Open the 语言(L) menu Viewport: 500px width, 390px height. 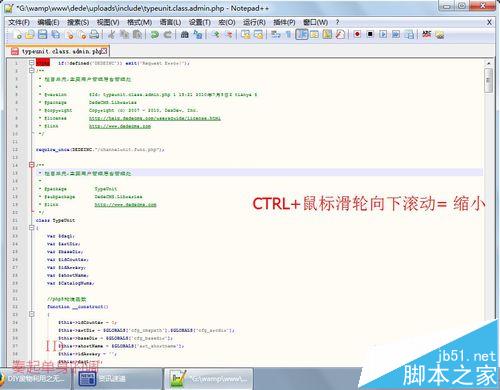point(170,22)
